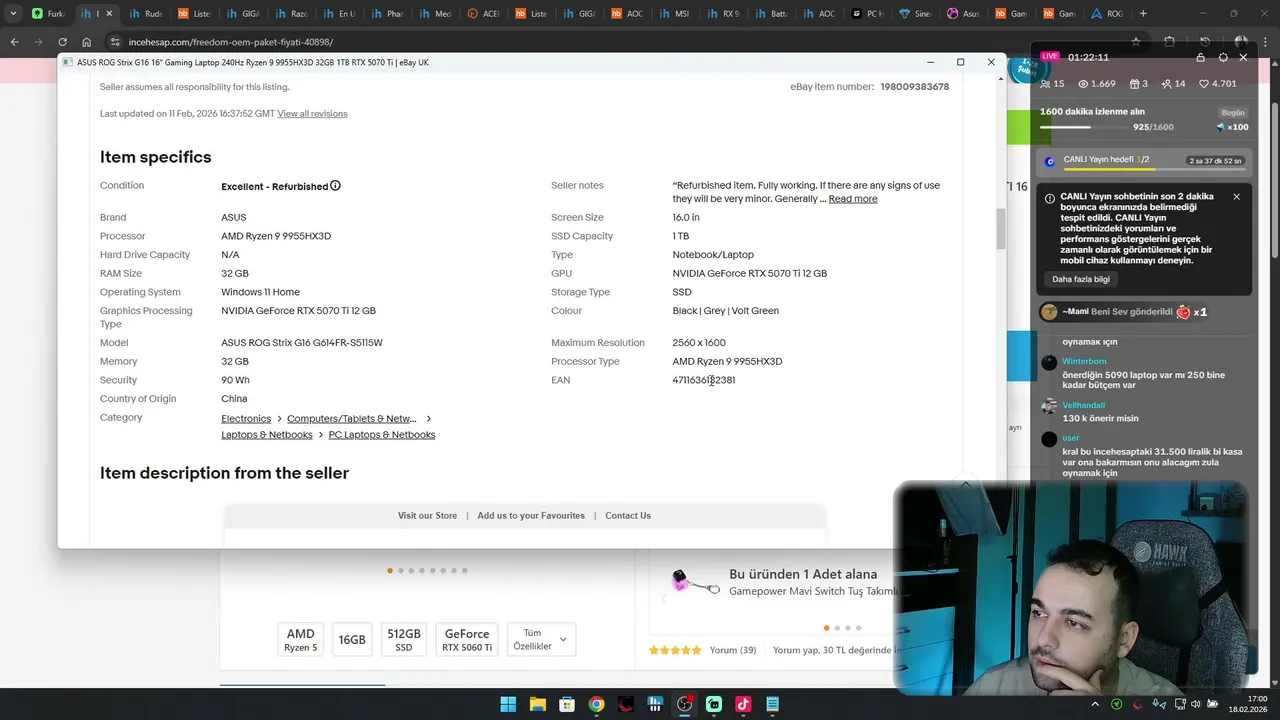Switch to the Sine tab

pyautogui.click(x=915, y=14)
